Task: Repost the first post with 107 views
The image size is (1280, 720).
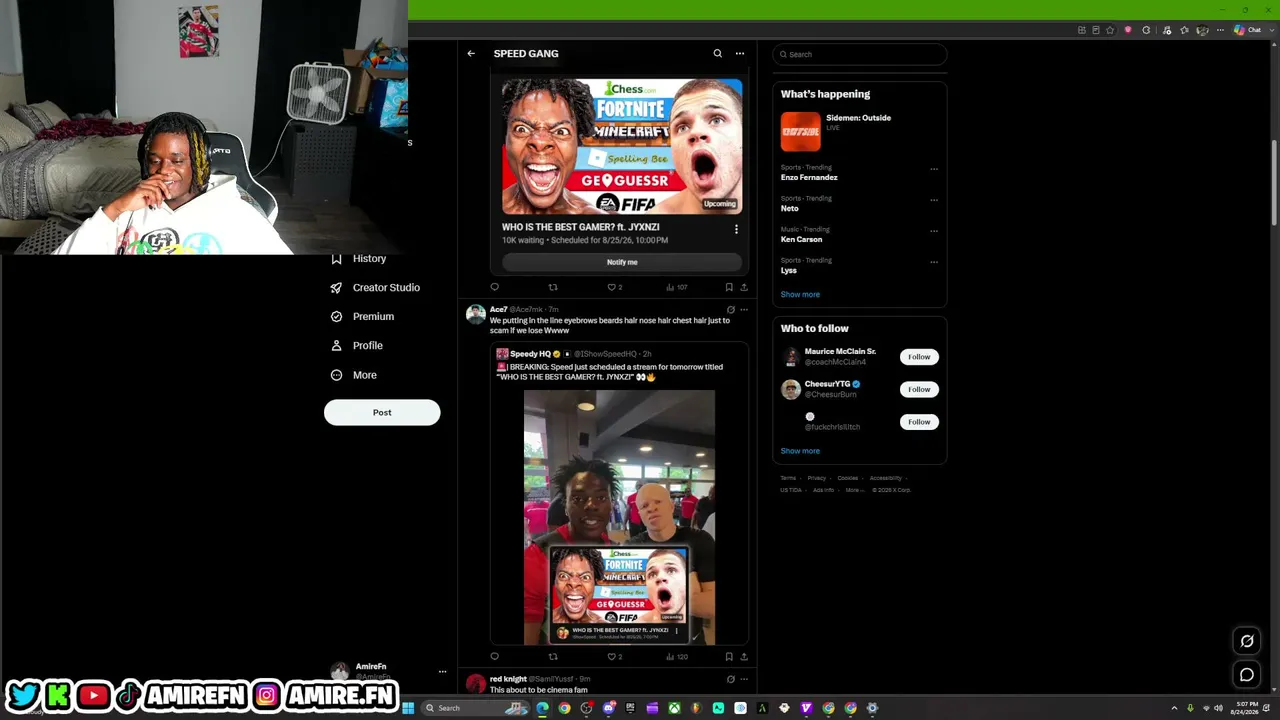Action: 553,287
